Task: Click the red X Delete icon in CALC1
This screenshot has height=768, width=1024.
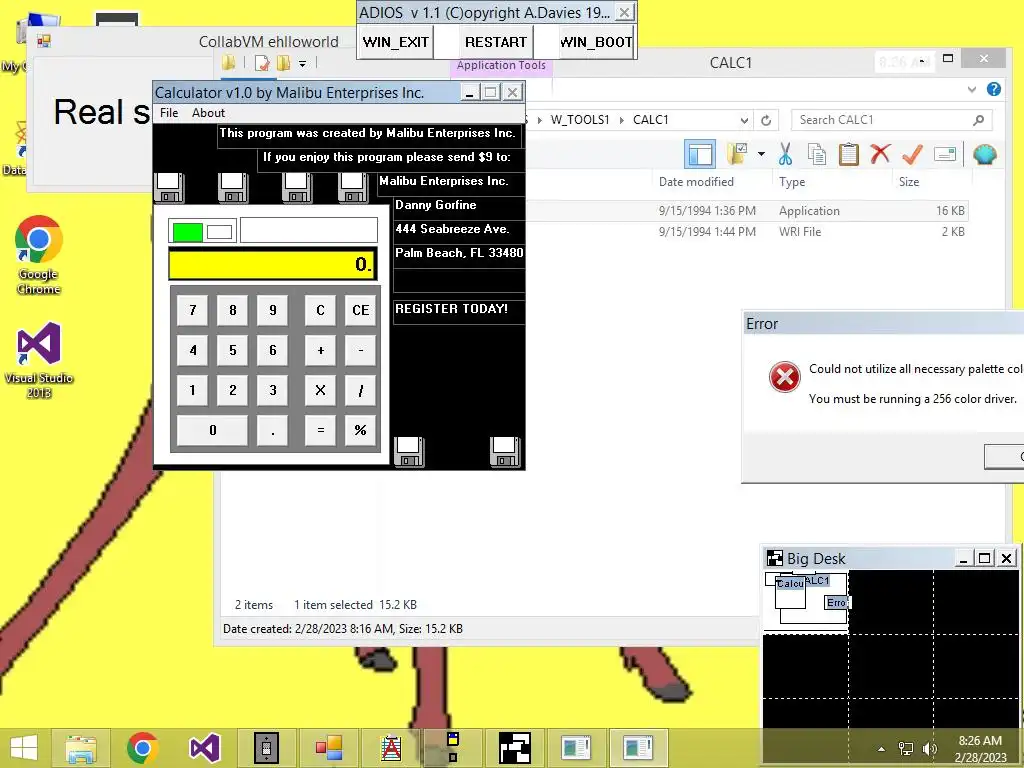Action: [x=880, y=154]
